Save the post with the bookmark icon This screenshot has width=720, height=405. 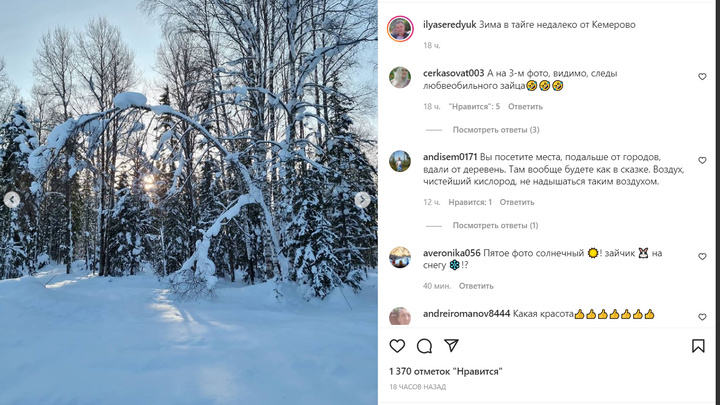[x=698, y=346]
